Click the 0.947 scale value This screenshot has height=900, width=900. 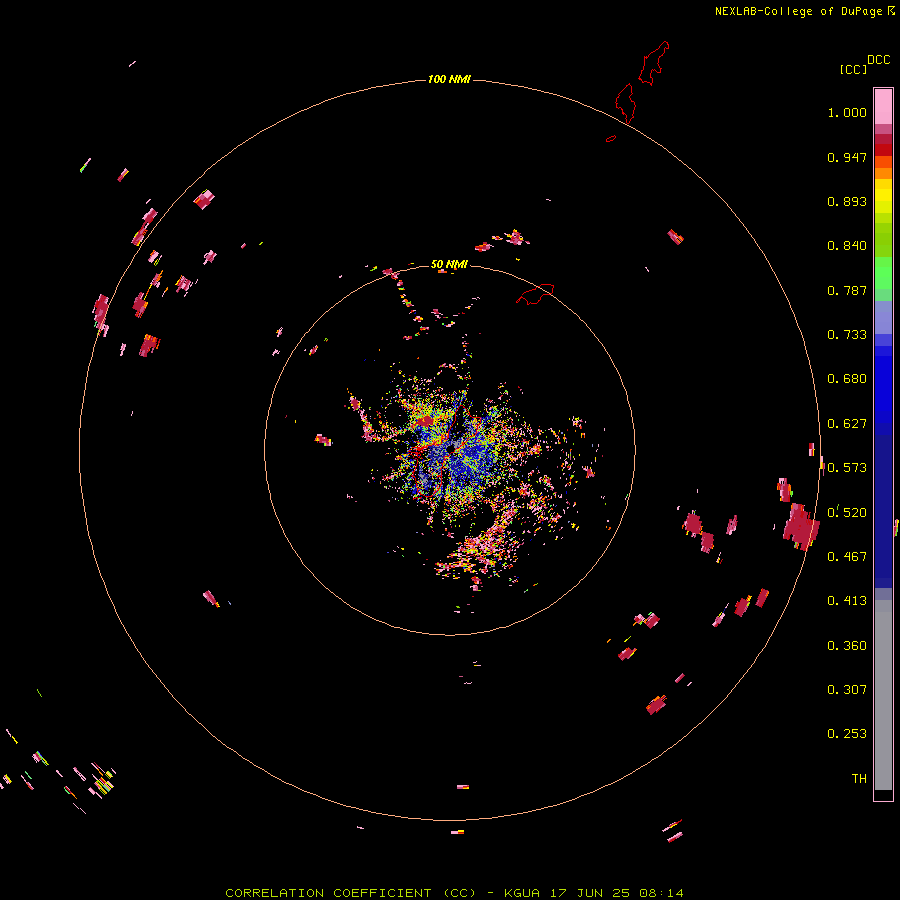pyautogui.click(x=847, y=157)
